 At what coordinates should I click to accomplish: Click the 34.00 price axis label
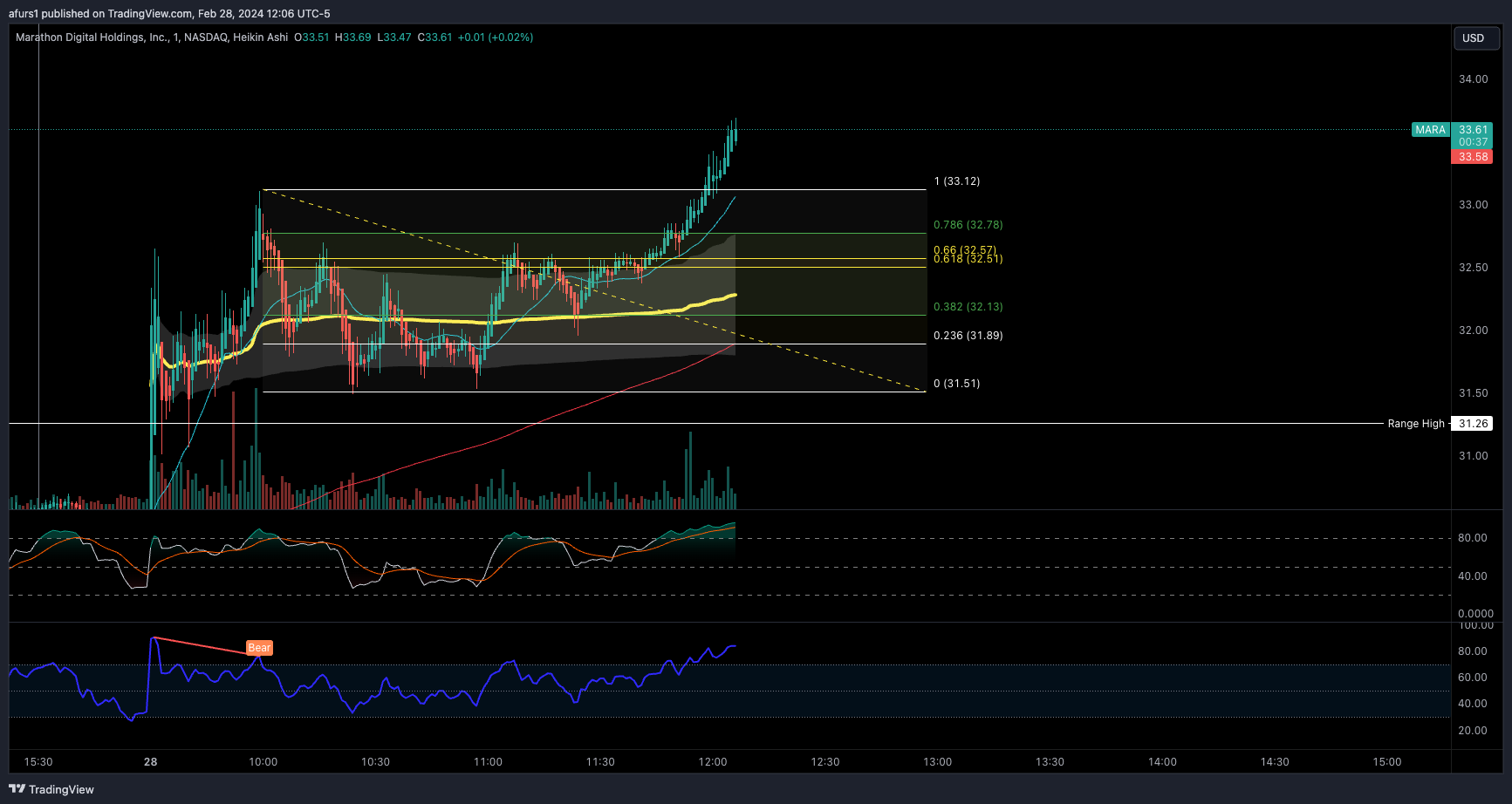click(1474, 79)
